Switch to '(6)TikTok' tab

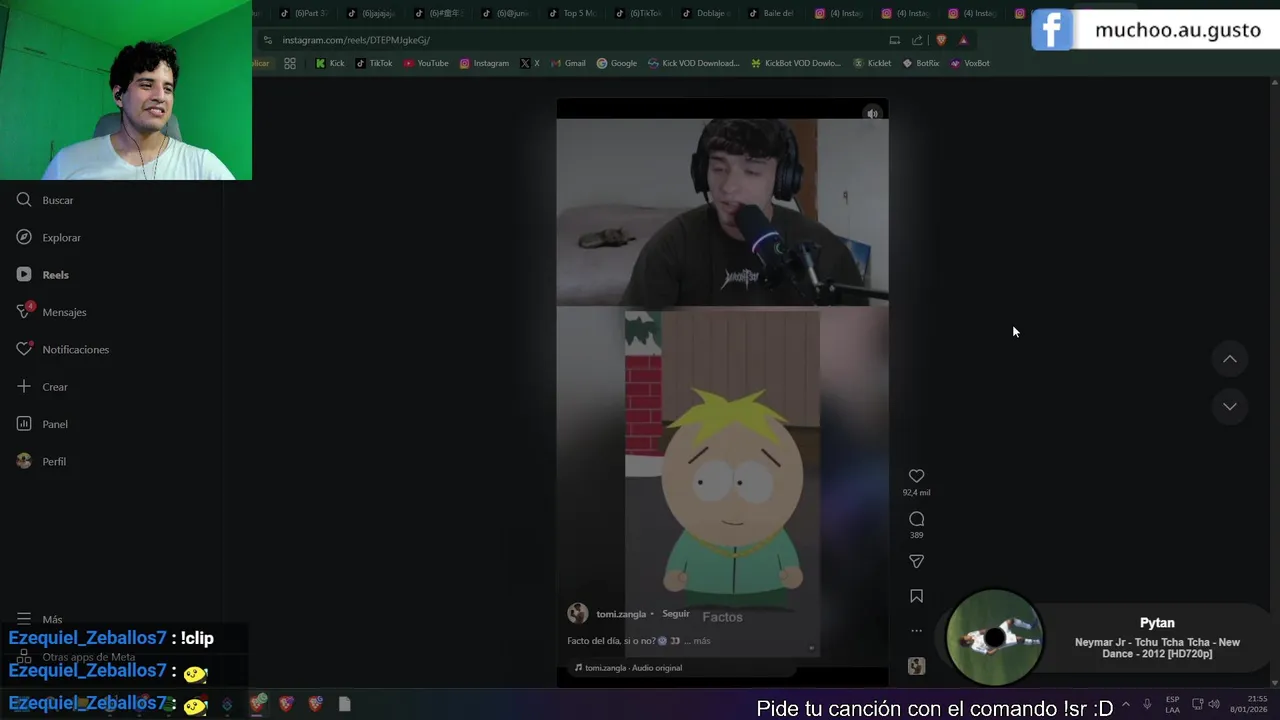click(x=639, y=14)
